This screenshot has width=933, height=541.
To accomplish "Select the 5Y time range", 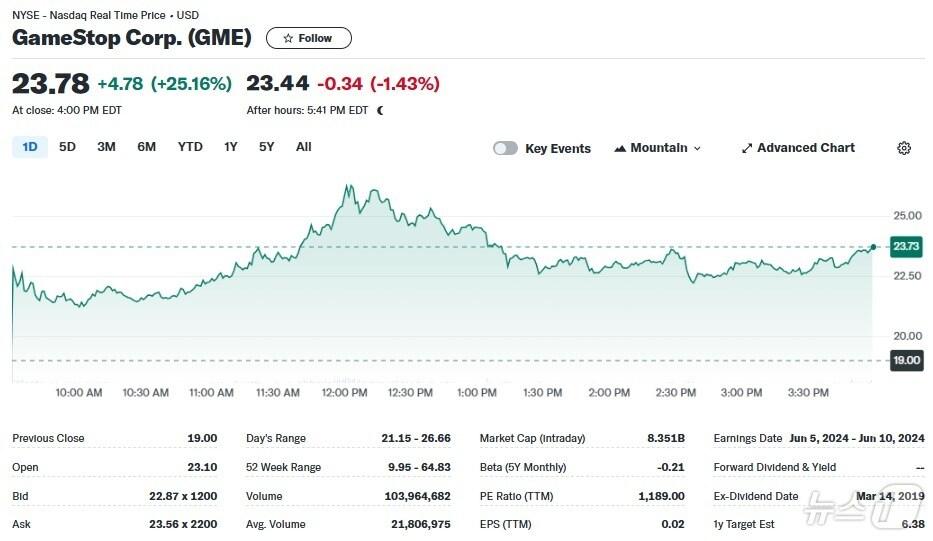I will pyautogui.click(x=266, y=147).
